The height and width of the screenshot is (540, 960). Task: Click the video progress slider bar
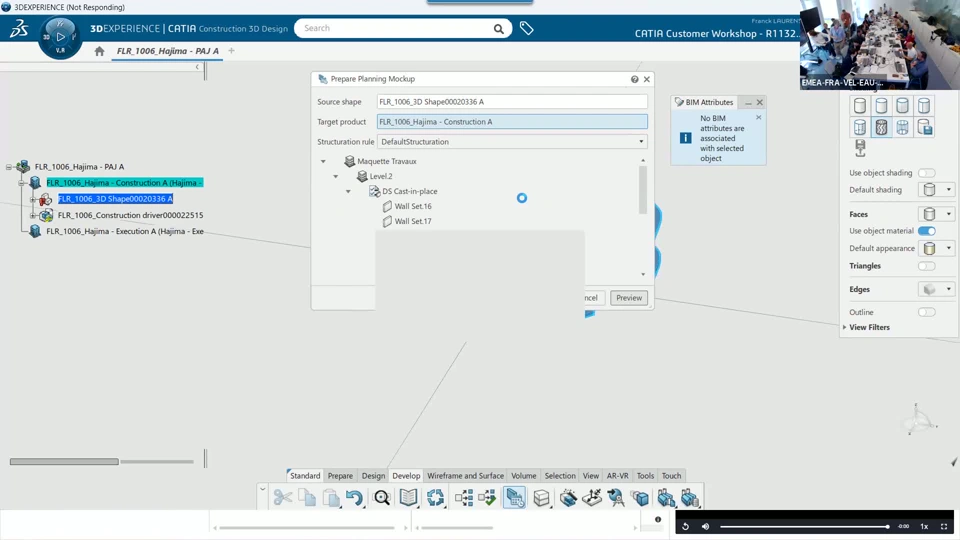804,527
